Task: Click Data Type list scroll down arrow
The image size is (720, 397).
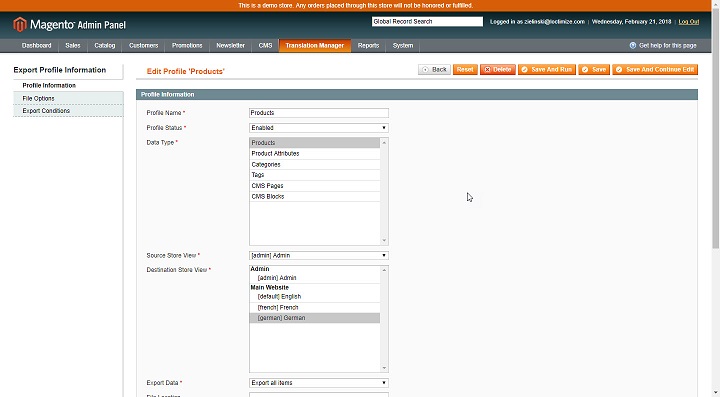Action: (x=384, y=240)
